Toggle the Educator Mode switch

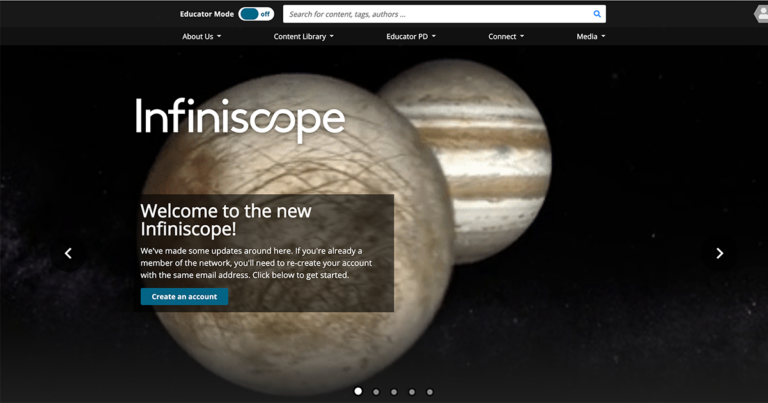click(x=256, y=14)
